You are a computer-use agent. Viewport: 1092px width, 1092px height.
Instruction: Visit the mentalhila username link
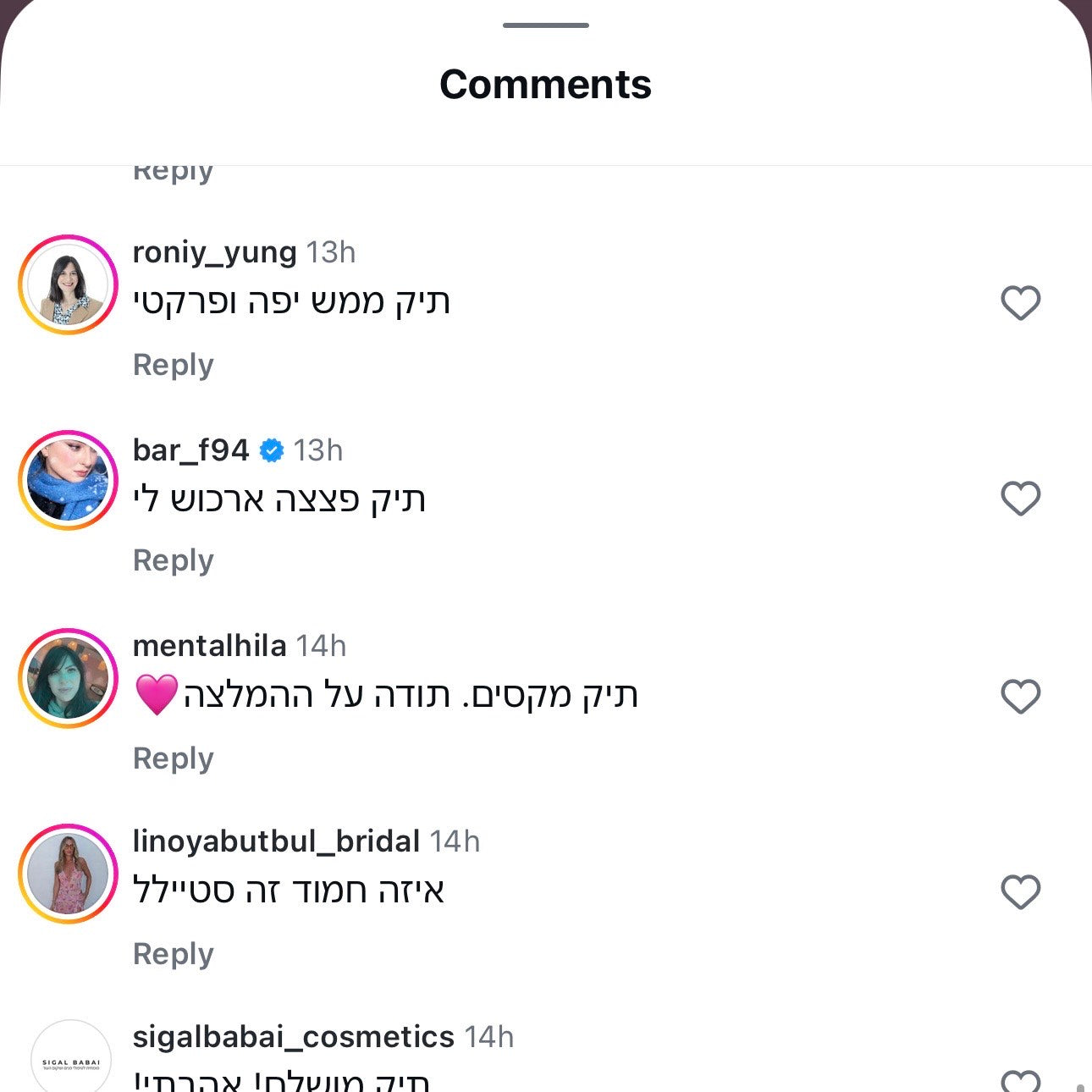(x=209, y=646)
